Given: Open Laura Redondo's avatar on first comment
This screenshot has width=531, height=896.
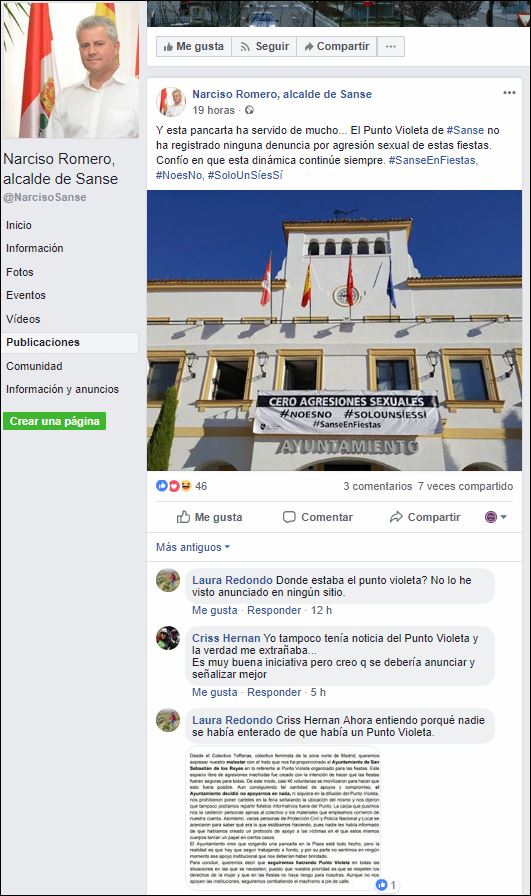Looking at the screenshot, I should point(168,581).
